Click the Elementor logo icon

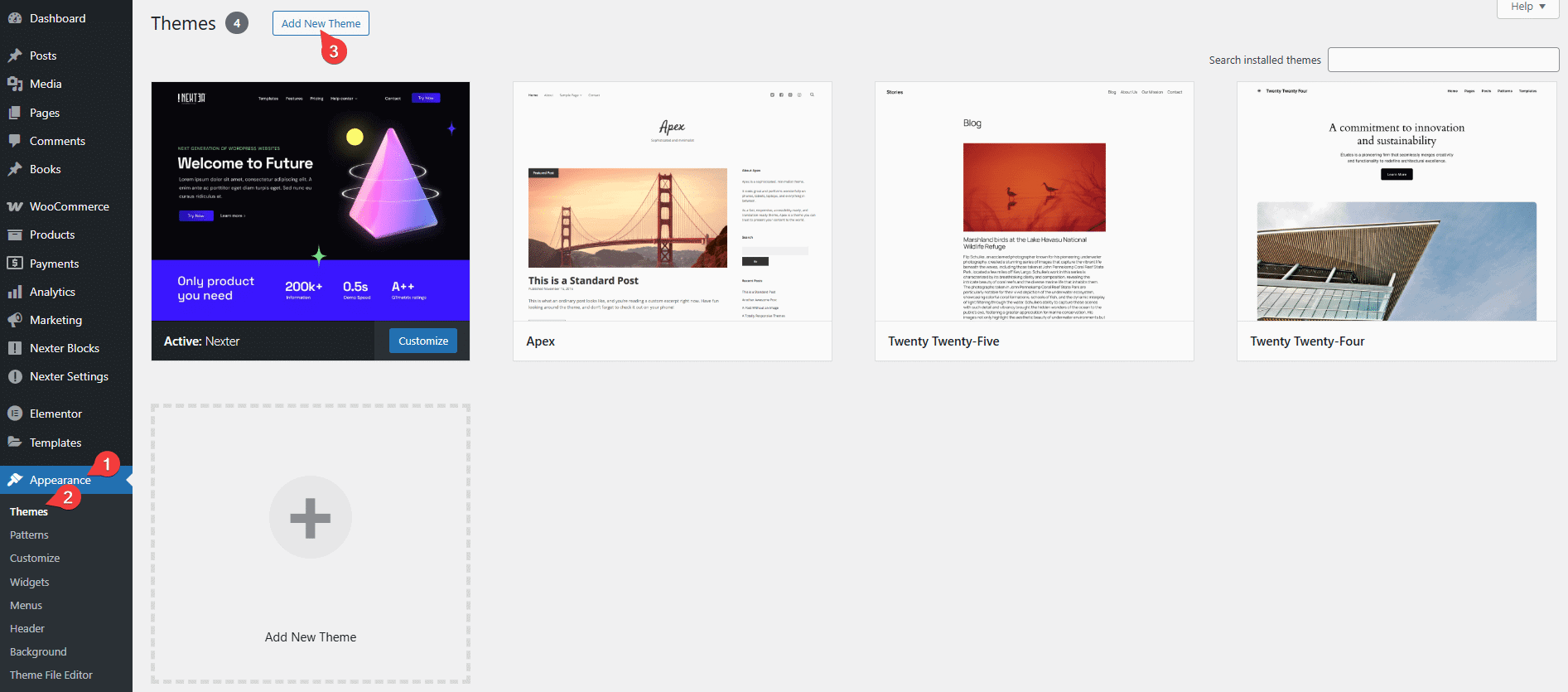pyautogui.click(x=15, y=414)
